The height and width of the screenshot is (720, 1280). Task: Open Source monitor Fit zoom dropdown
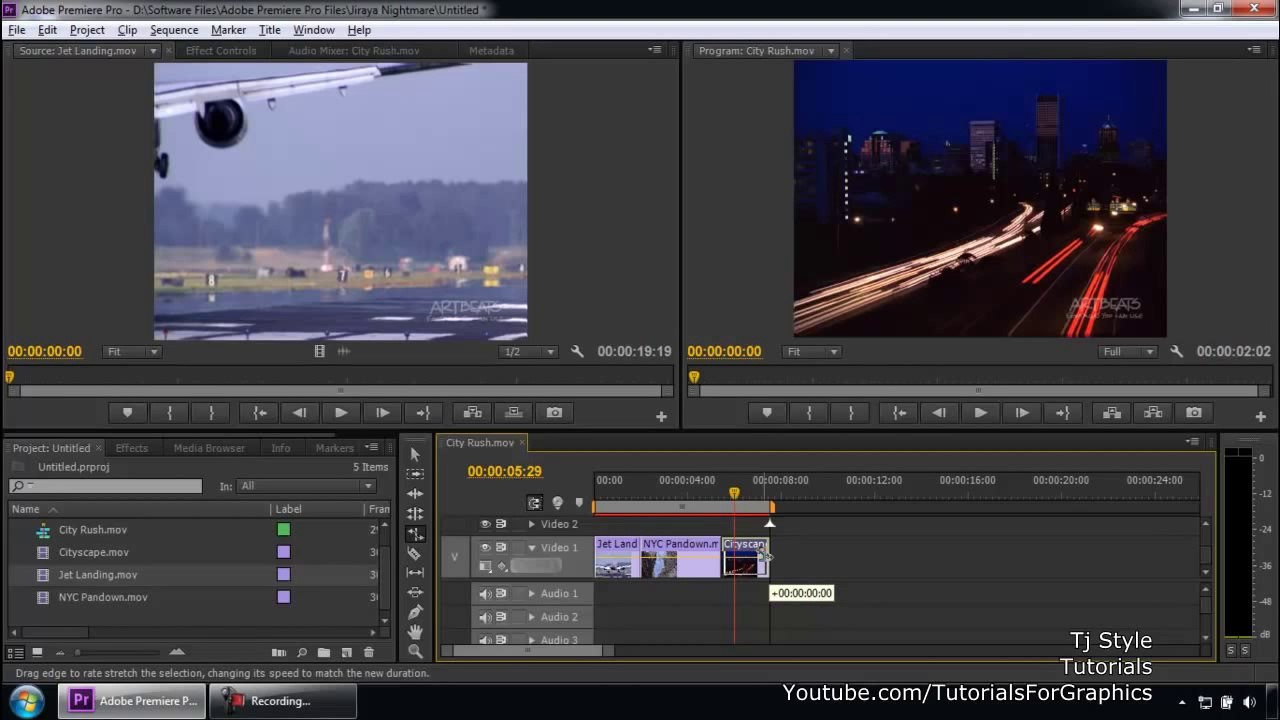pos(133,352)
